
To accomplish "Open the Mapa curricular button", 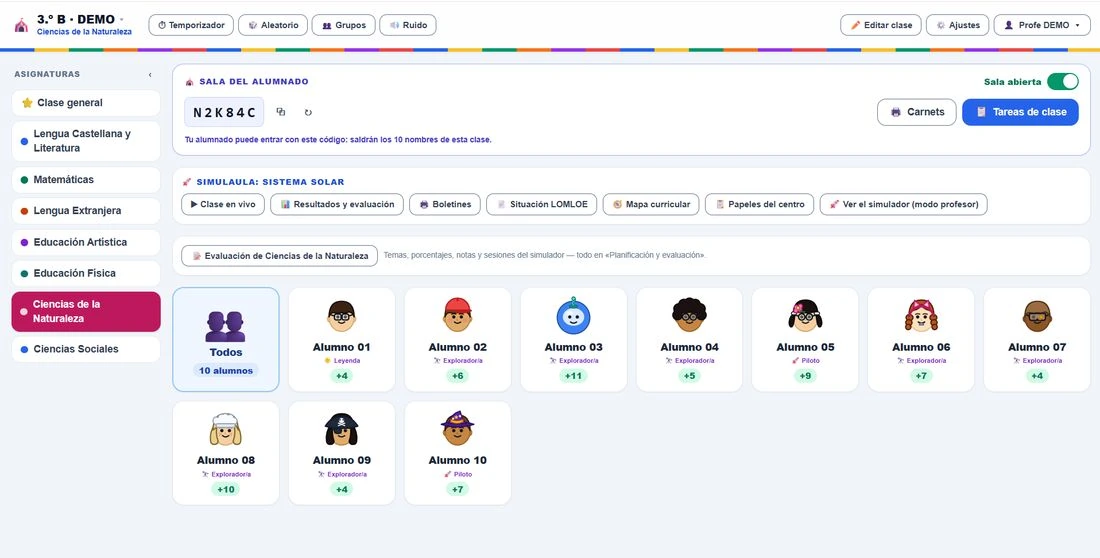I will pos(651,204).
